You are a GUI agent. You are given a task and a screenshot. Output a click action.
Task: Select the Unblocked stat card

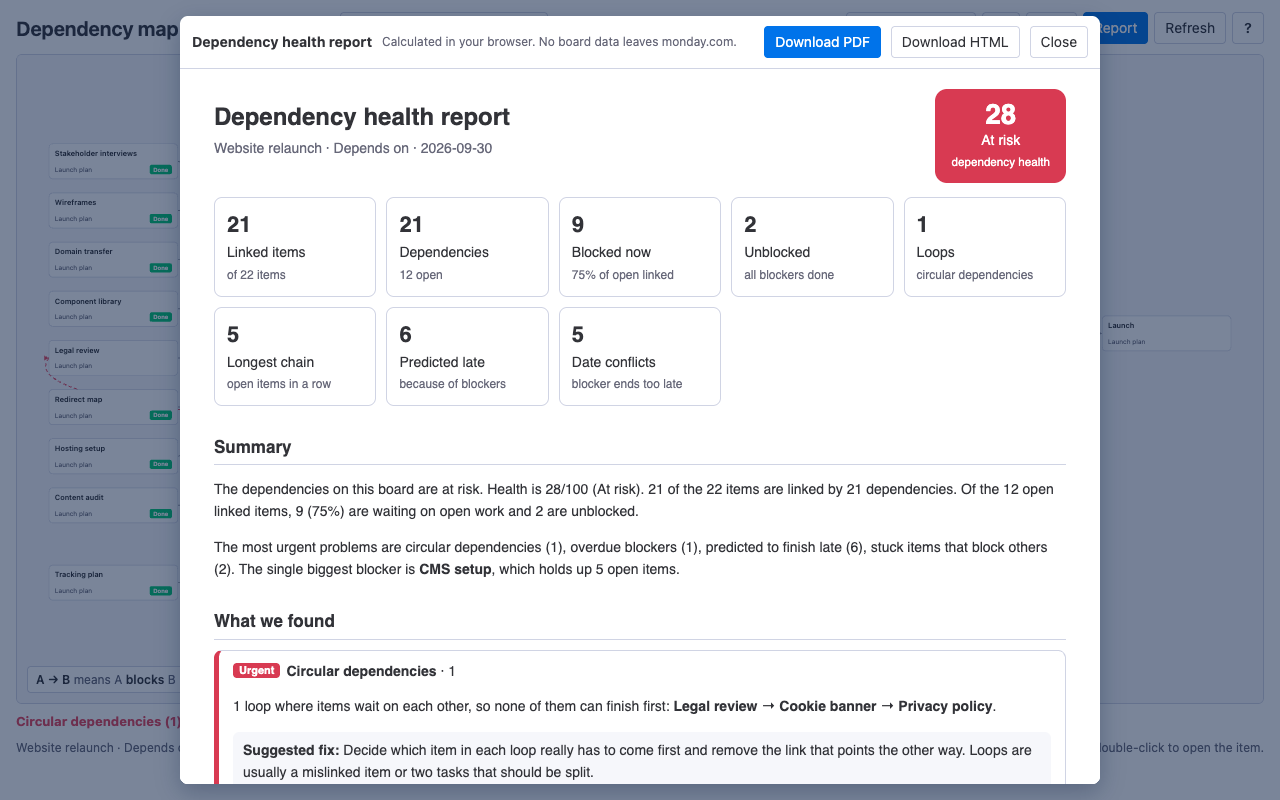pyautogui.click(x=812, y=247)
